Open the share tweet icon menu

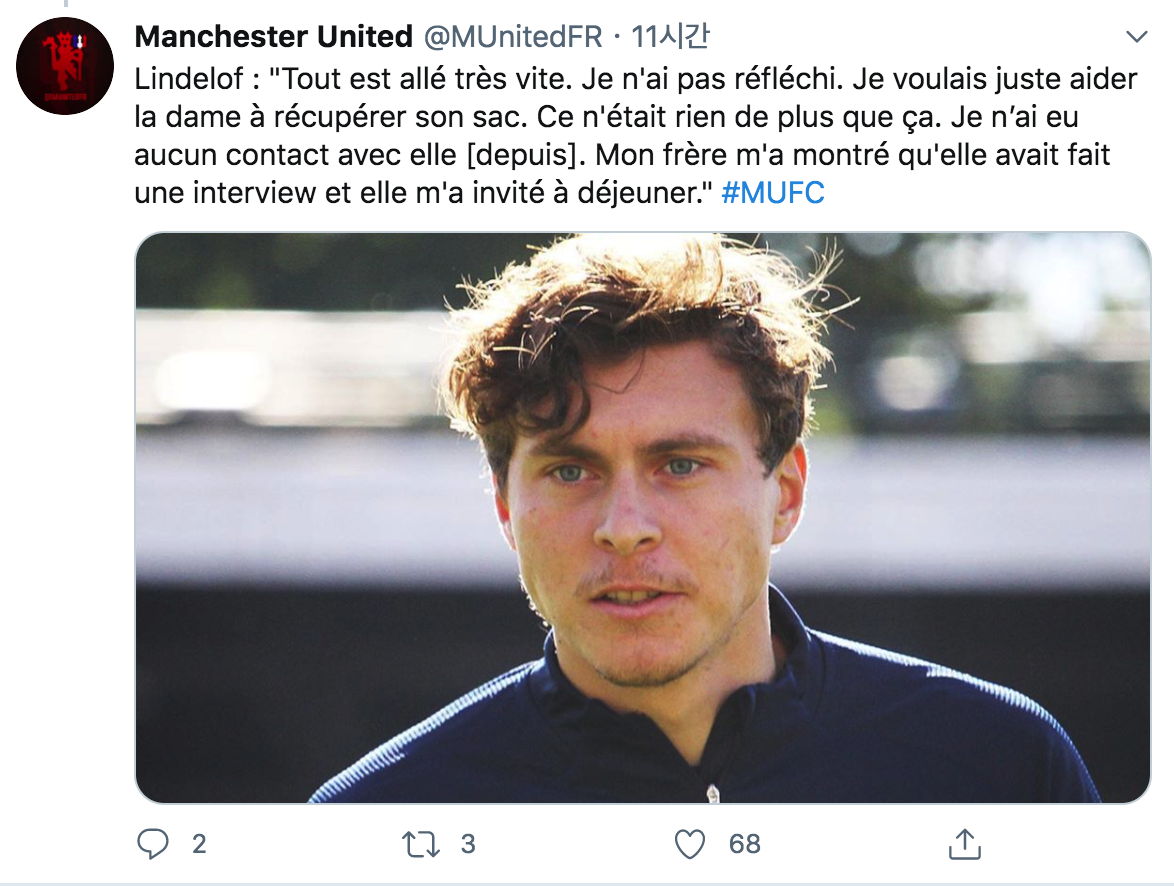click(964, 844)
